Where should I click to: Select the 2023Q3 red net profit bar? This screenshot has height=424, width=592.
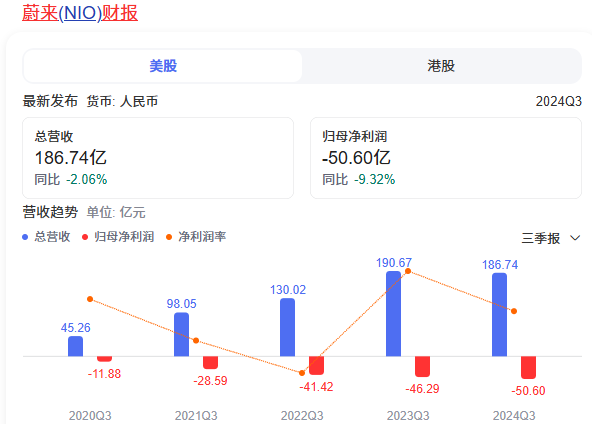pos(423,367)
